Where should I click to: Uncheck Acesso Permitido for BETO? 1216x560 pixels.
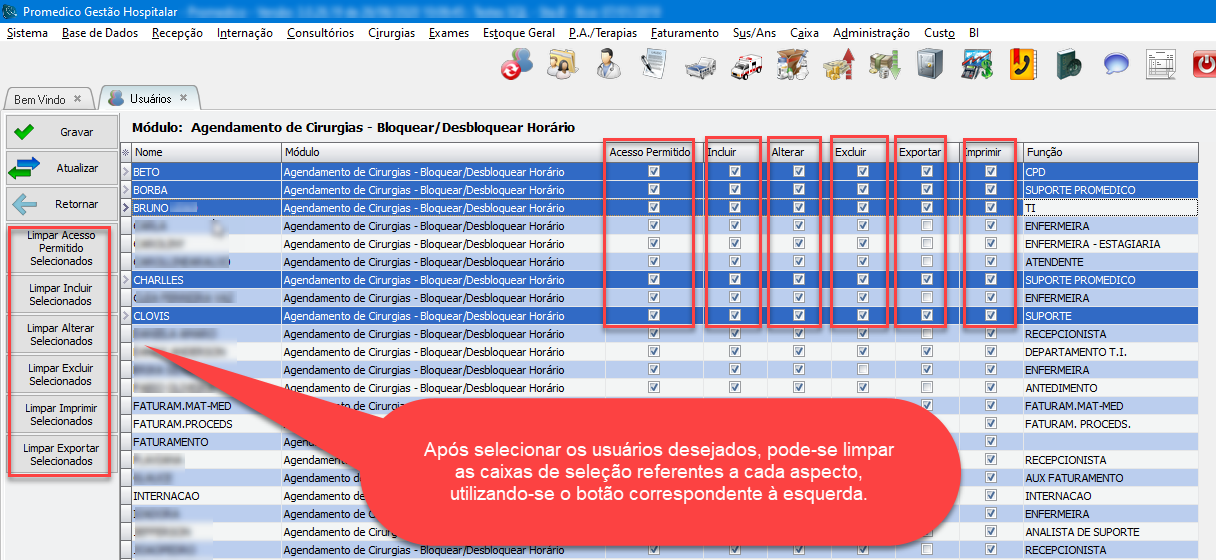click(654, 171)
